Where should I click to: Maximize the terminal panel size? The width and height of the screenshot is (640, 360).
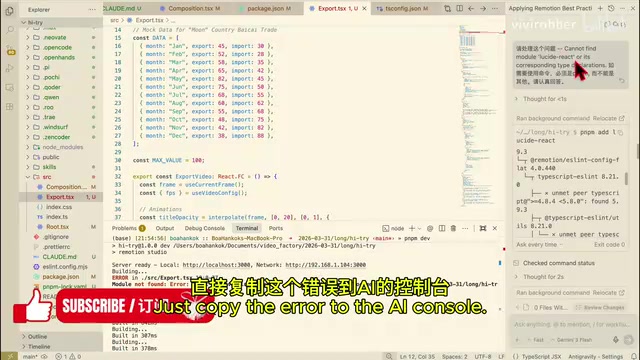[483, 229]
